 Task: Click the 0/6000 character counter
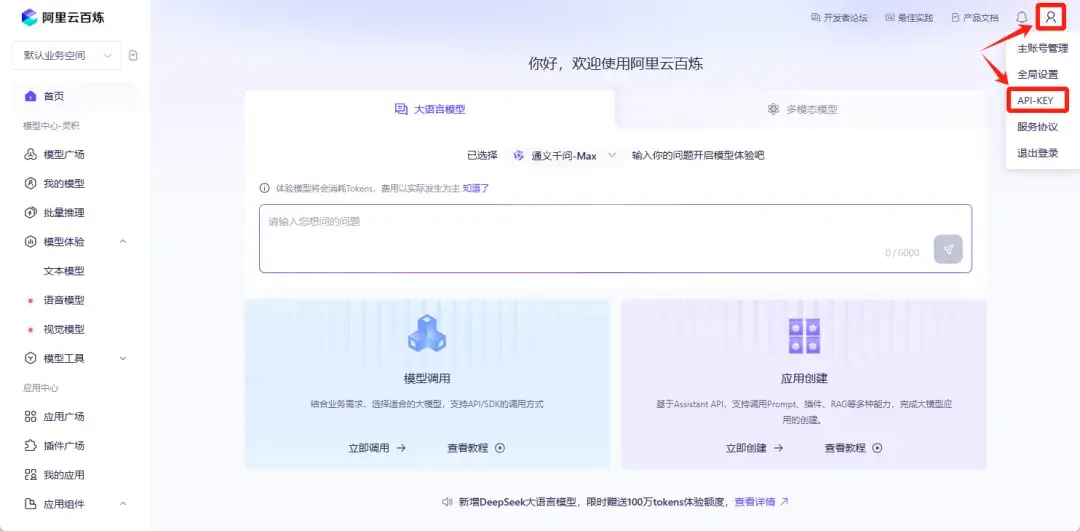pyautogui.click(x=902, y=253)
